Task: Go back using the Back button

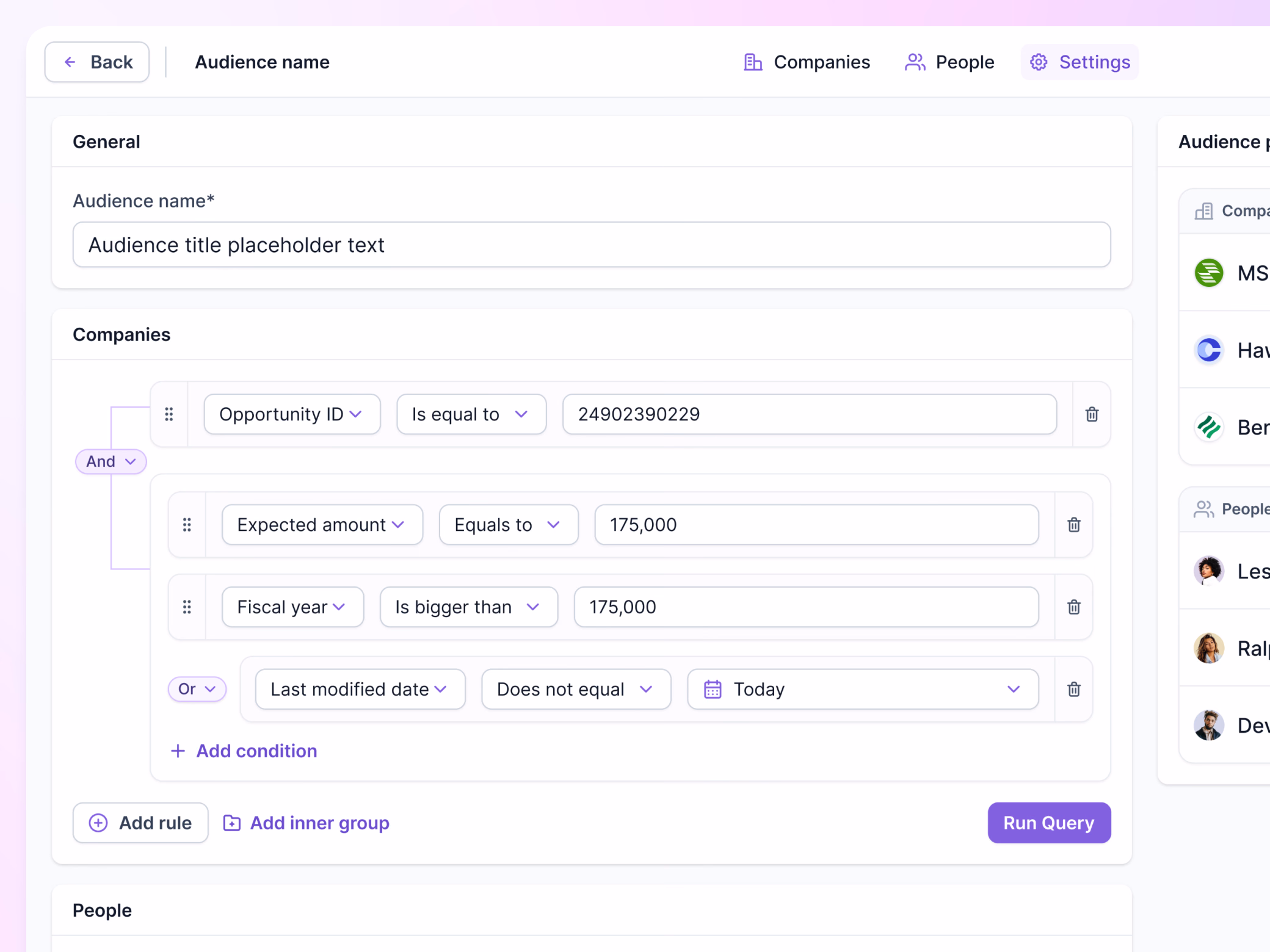Action: click(97, 62)
